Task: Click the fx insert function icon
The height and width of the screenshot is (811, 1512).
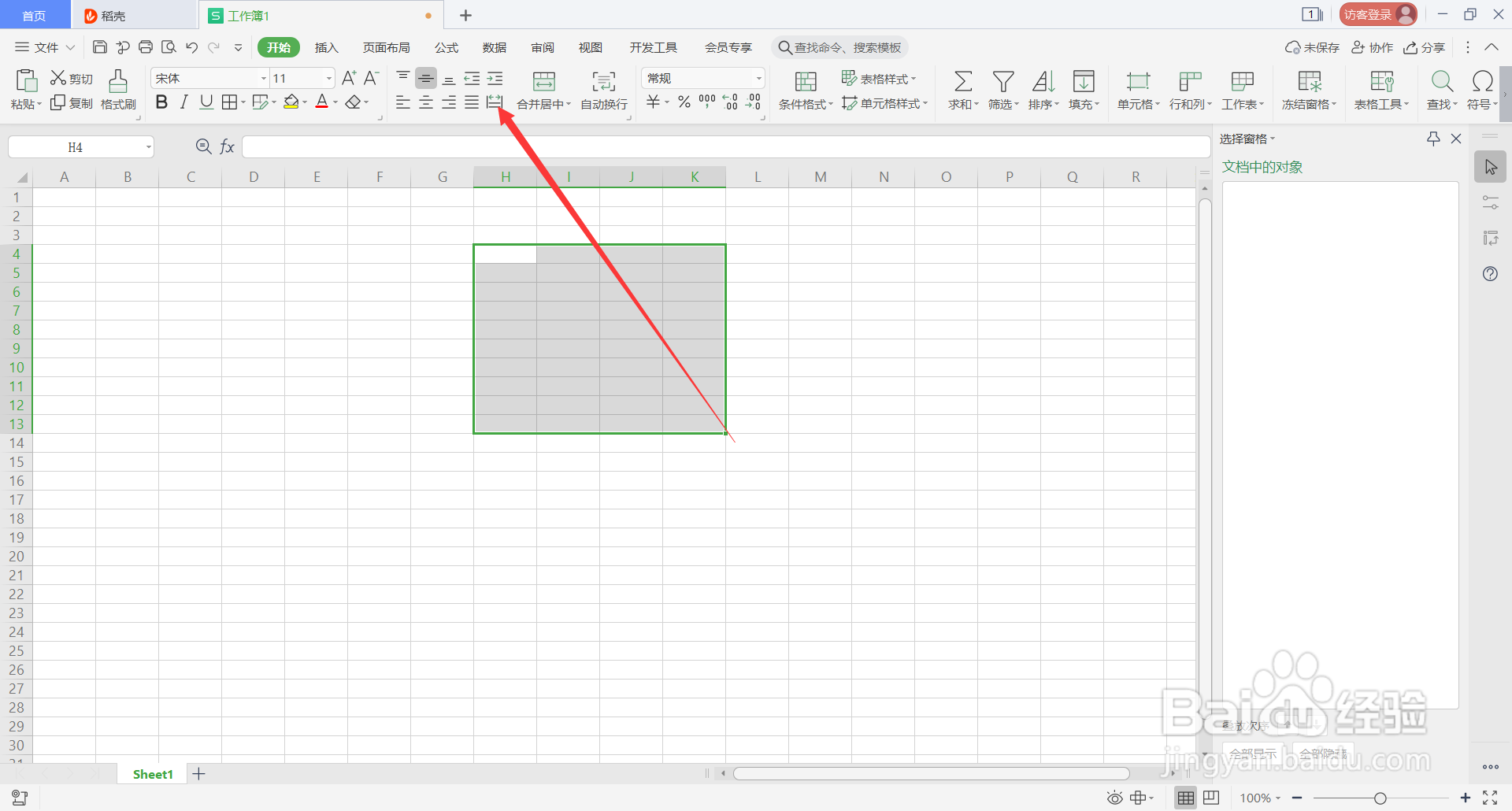Action: [x=227, y=146]
